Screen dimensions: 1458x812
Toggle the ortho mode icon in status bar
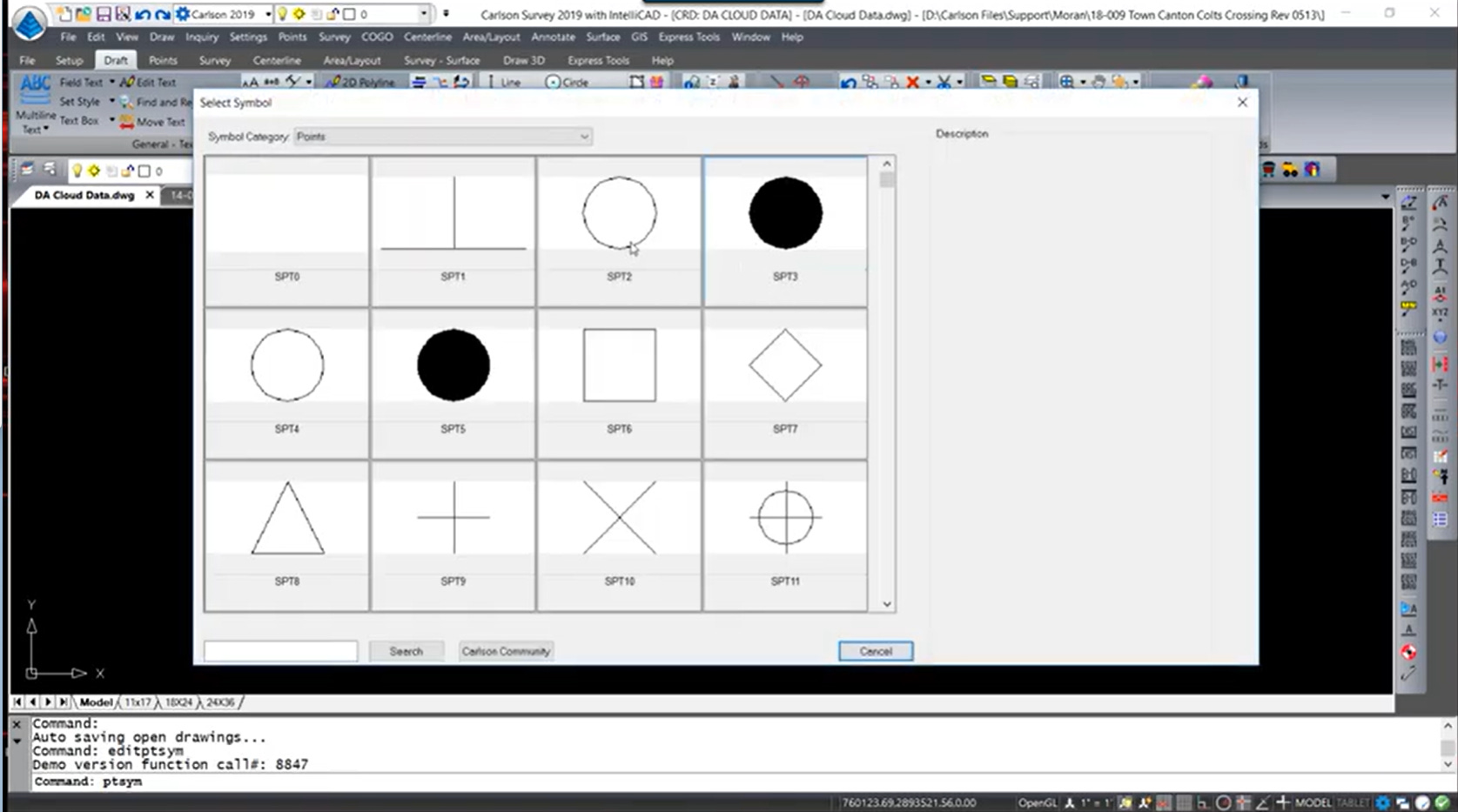1203,802
